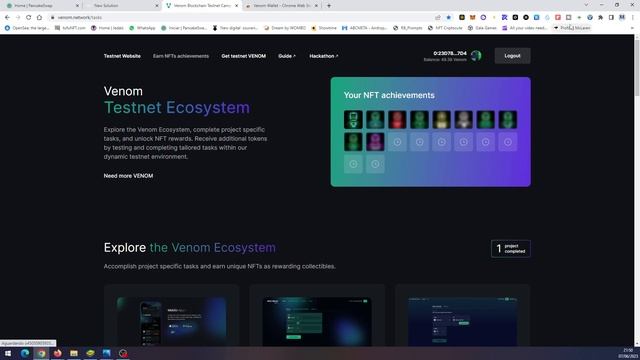Open the browser home page icon

(x=39, y=18)
